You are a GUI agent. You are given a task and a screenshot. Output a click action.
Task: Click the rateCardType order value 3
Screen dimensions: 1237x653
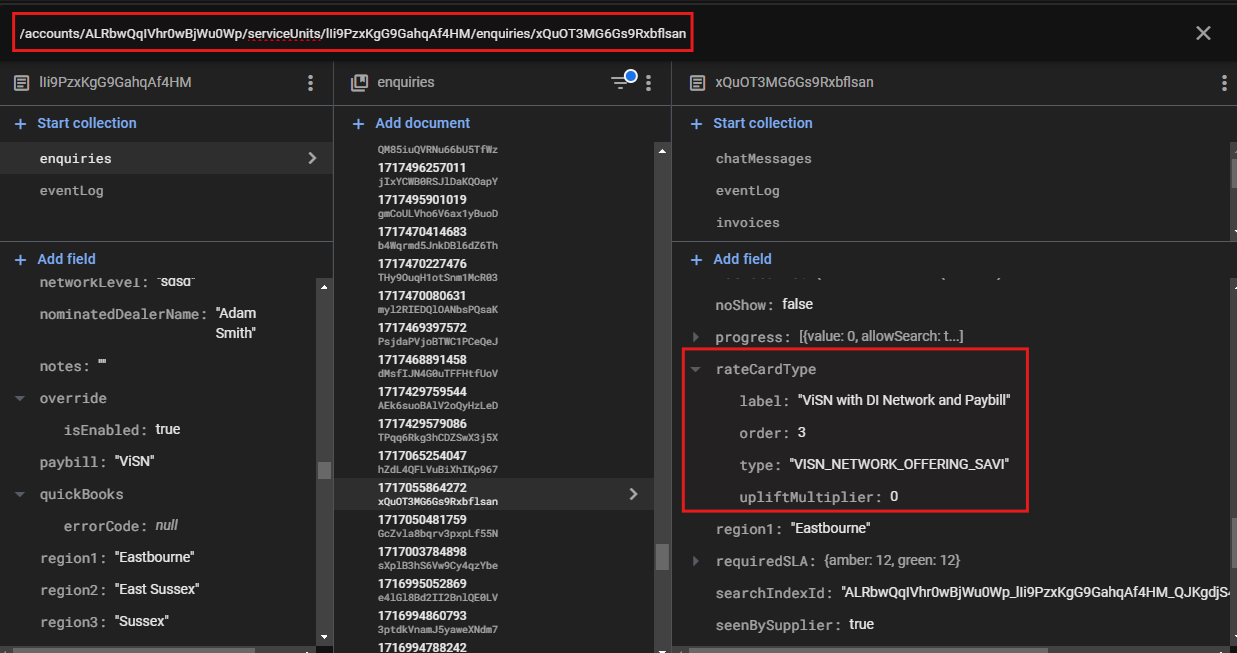[x=802, y=433]
